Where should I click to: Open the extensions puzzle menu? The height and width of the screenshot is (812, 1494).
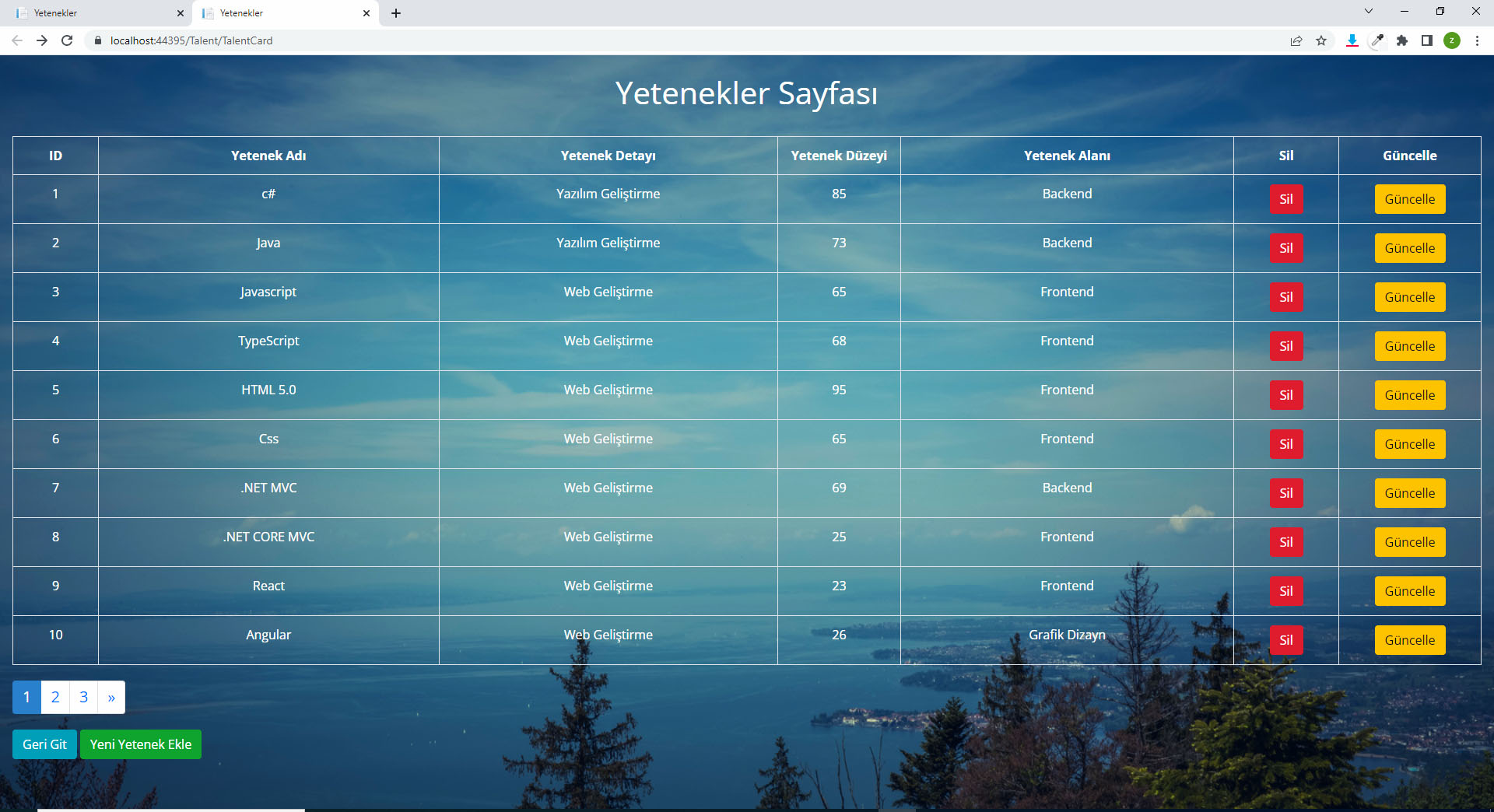1402,40
